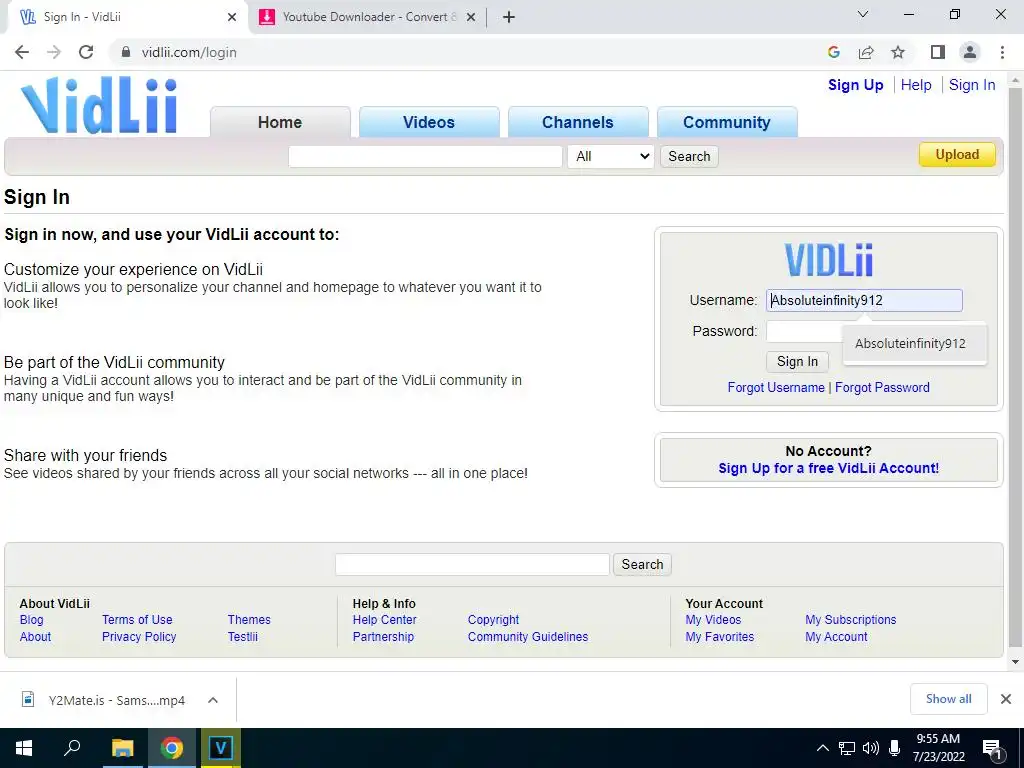Close the Youtube Downloader tab
Viewport: 1024px width, 768px height.
[x=471, y=17]
